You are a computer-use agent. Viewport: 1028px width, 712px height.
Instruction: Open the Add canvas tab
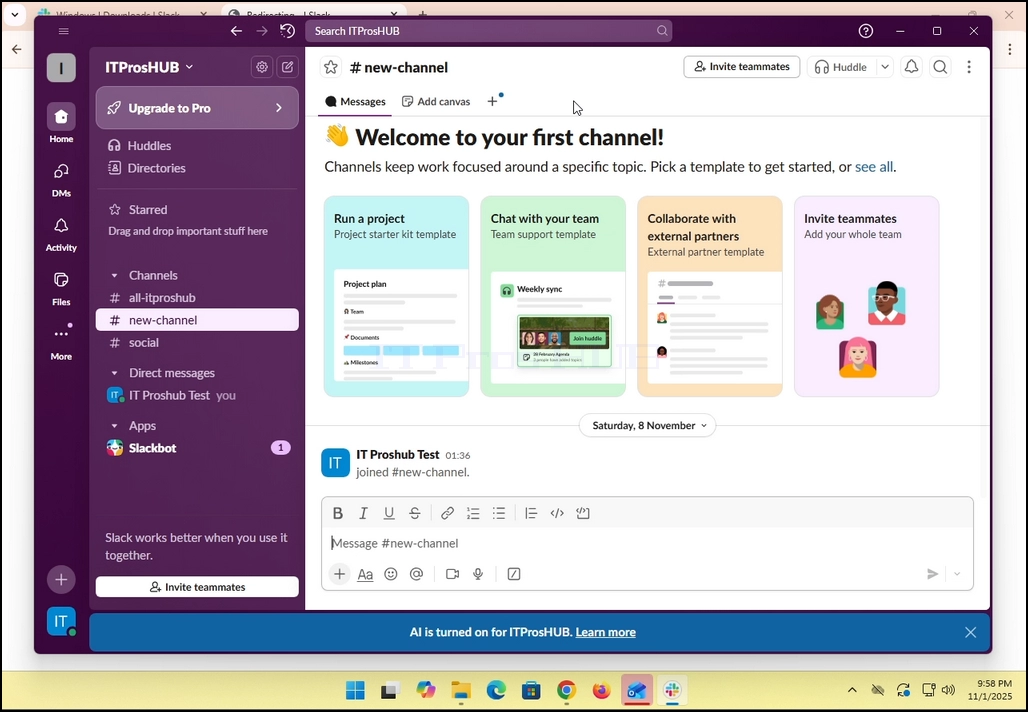(x=436, y=102)
